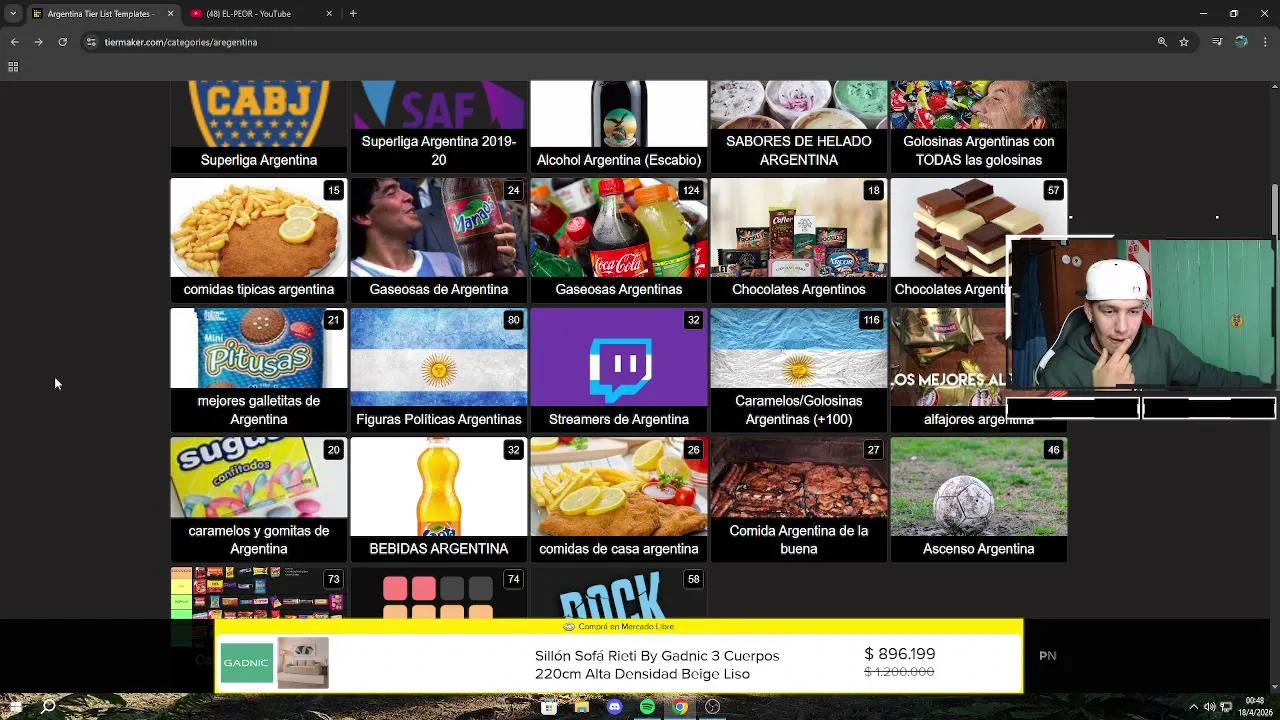Open the Windows Start menu
The width and height of the screenshot is (1280, 720).
[x=15, y=707]
